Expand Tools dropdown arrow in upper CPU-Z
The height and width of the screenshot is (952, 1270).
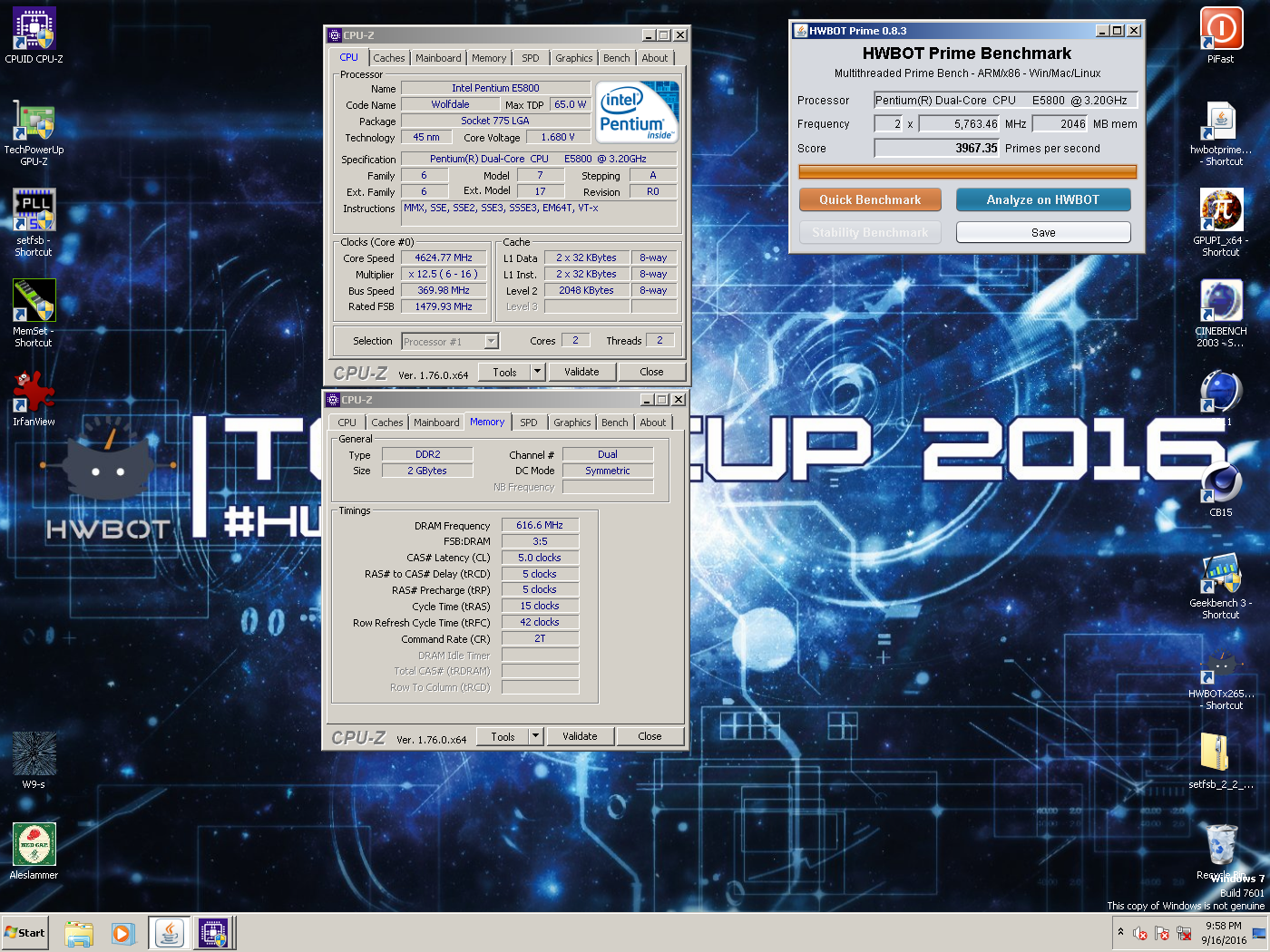coord(537,372)
